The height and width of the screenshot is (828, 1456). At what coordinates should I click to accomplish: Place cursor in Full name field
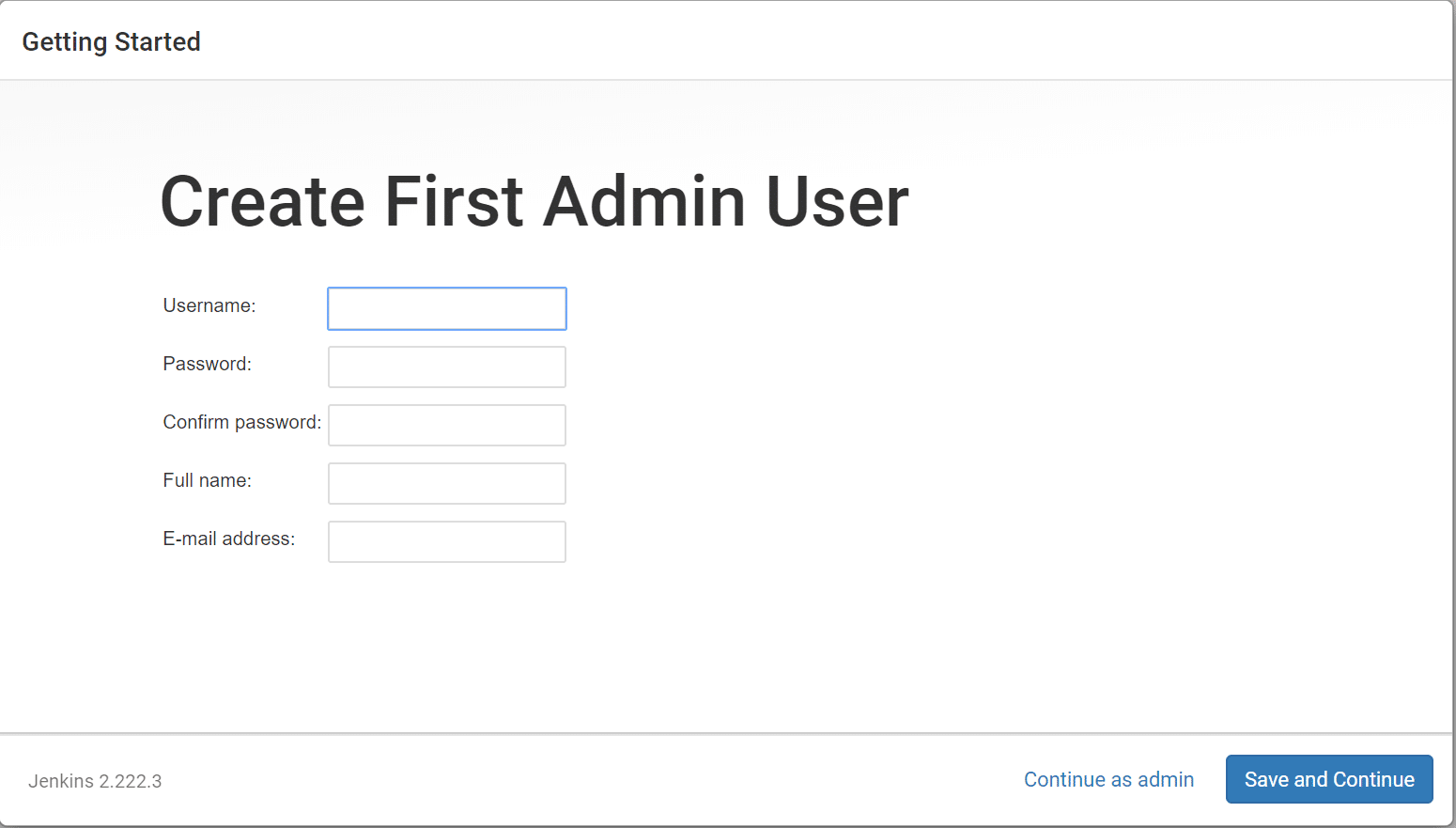click(446, 483)
